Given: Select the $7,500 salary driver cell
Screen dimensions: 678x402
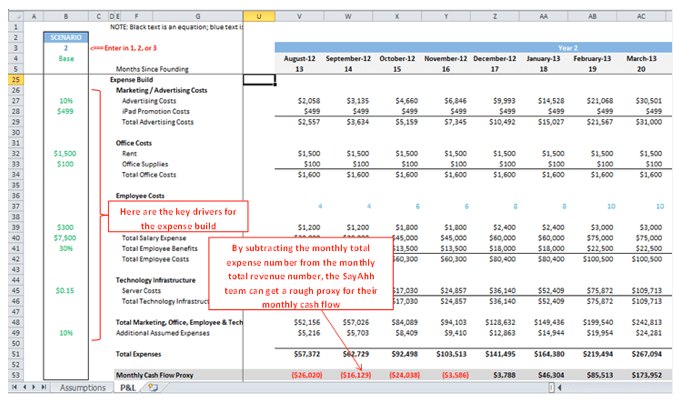Looking at the screenshot, I should point(64,238).
